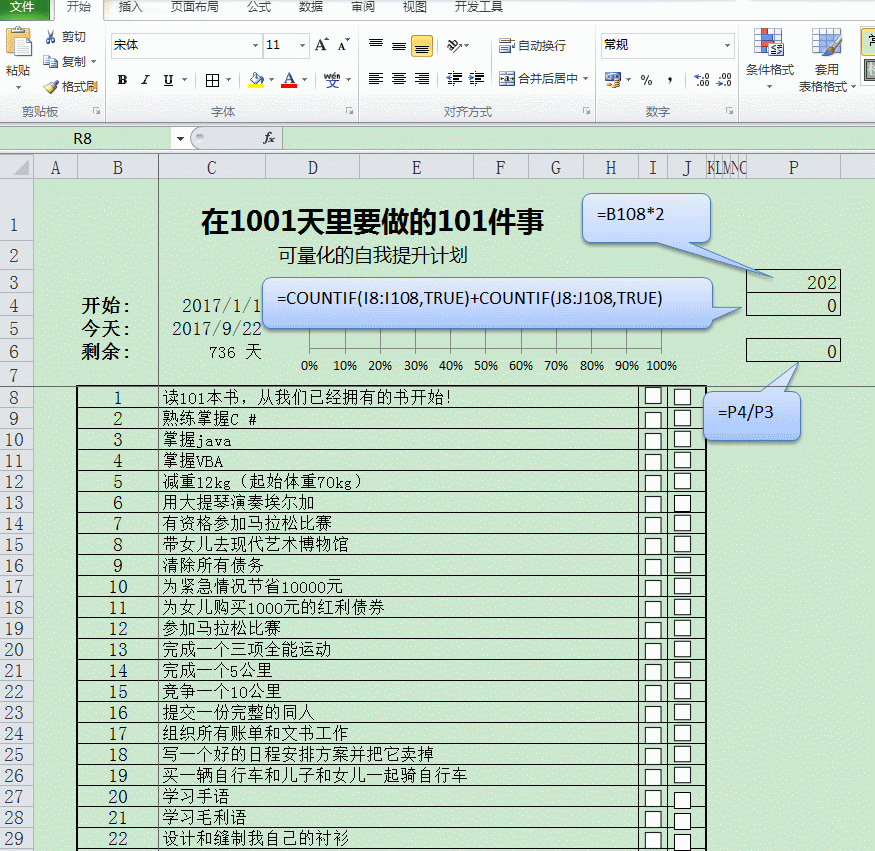
Task: Decrease indent
Action: click(454, 79)
